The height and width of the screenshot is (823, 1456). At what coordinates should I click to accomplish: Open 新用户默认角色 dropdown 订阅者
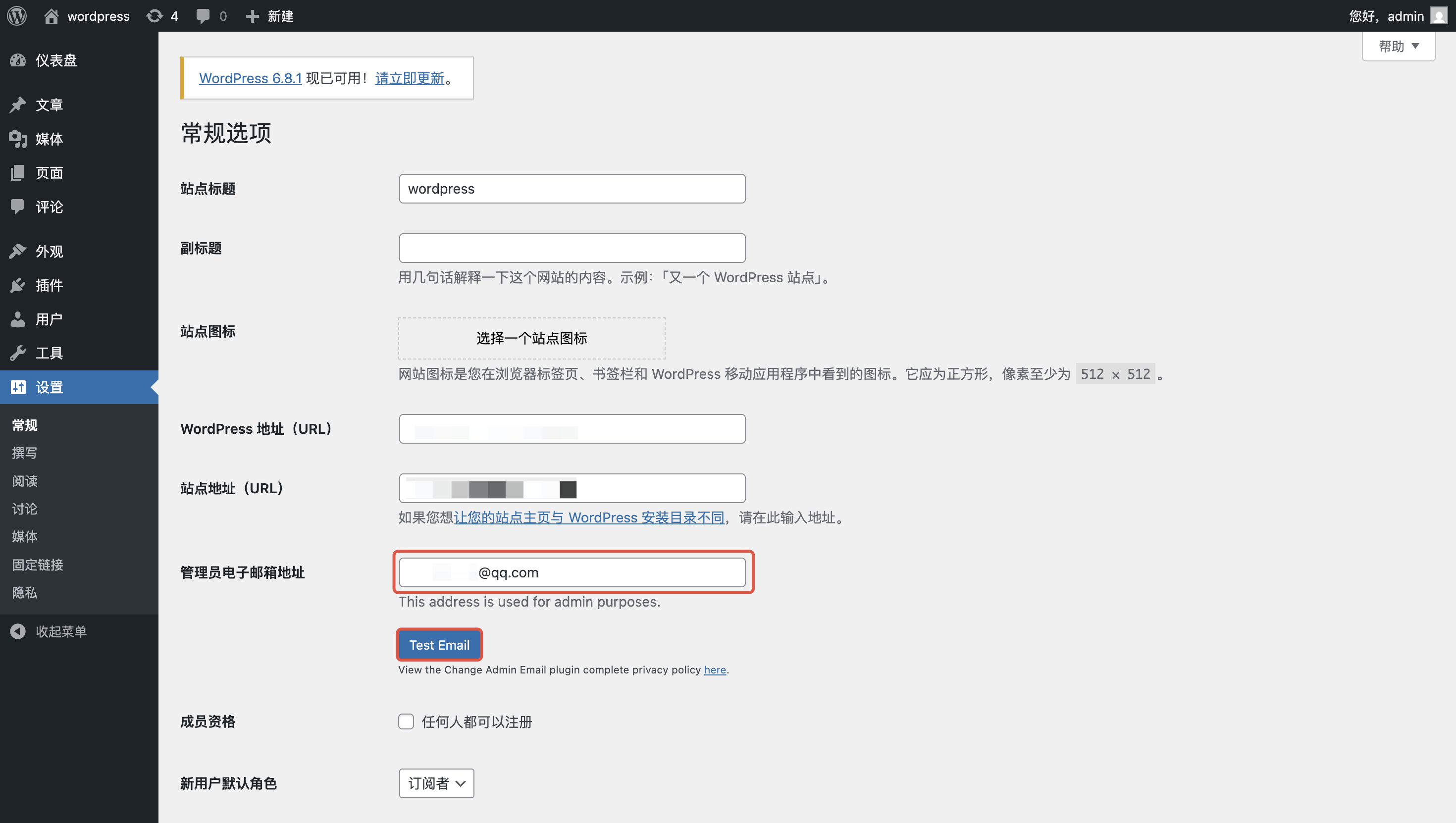436,783
